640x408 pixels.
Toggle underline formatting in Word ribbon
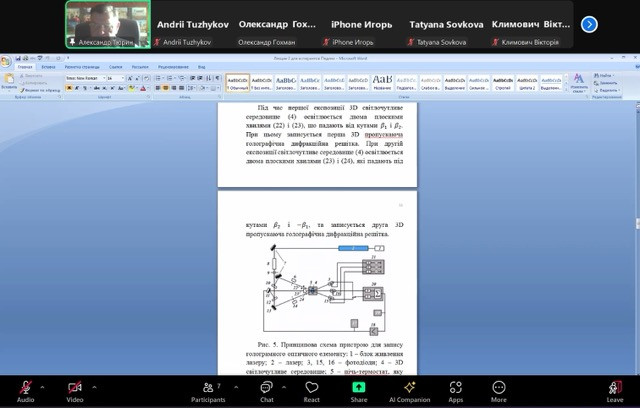pyautogui.click(x=85, y=88)
